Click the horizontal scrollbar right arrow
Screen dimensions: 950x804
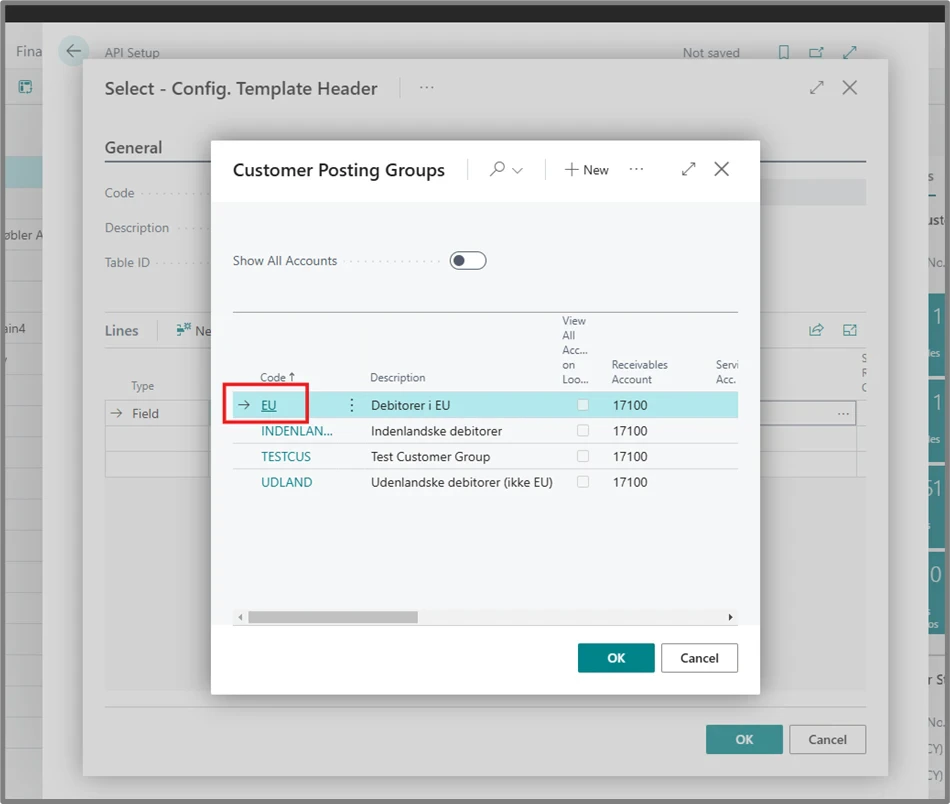[730, 617]
